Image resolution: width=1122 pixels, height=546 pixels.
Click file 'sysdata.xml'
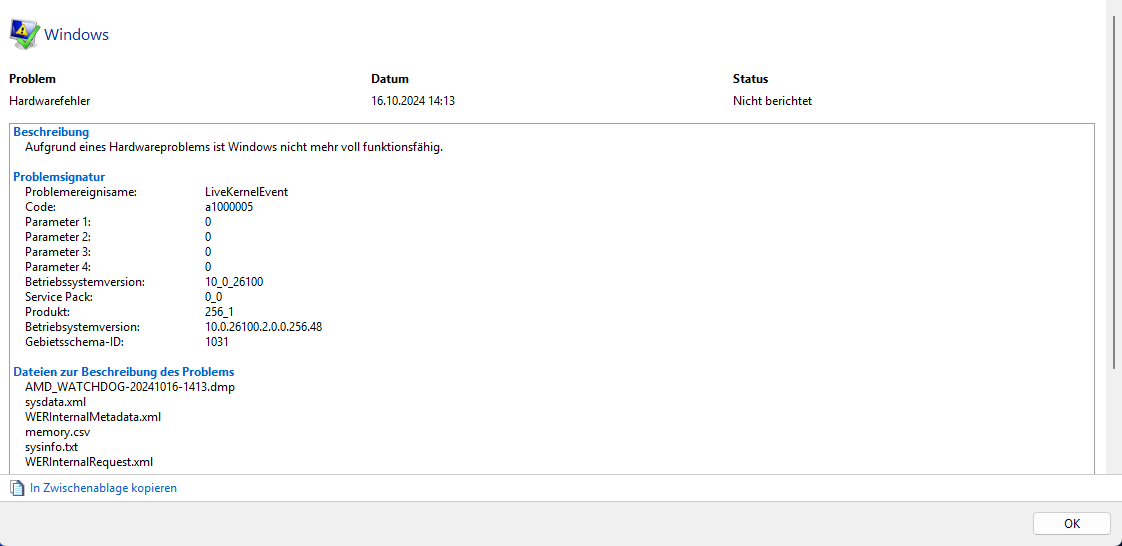tap(55, 402)
